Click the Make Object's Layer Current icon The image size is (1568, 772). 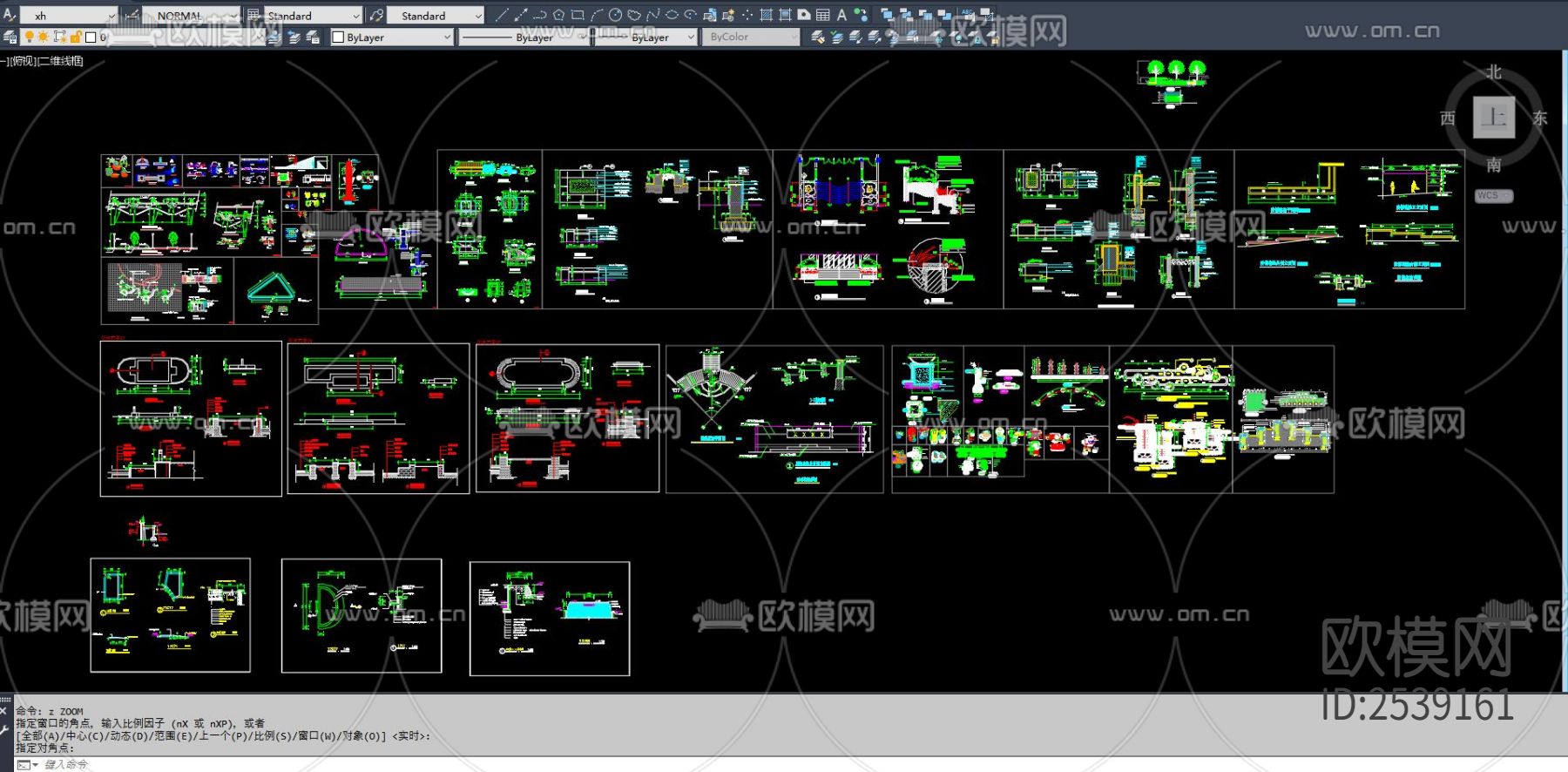274,37
